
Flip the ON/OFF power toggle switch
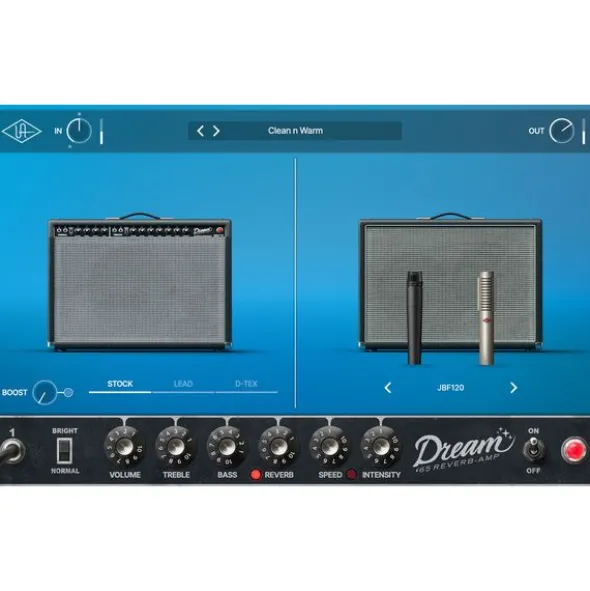pos(533,449)
